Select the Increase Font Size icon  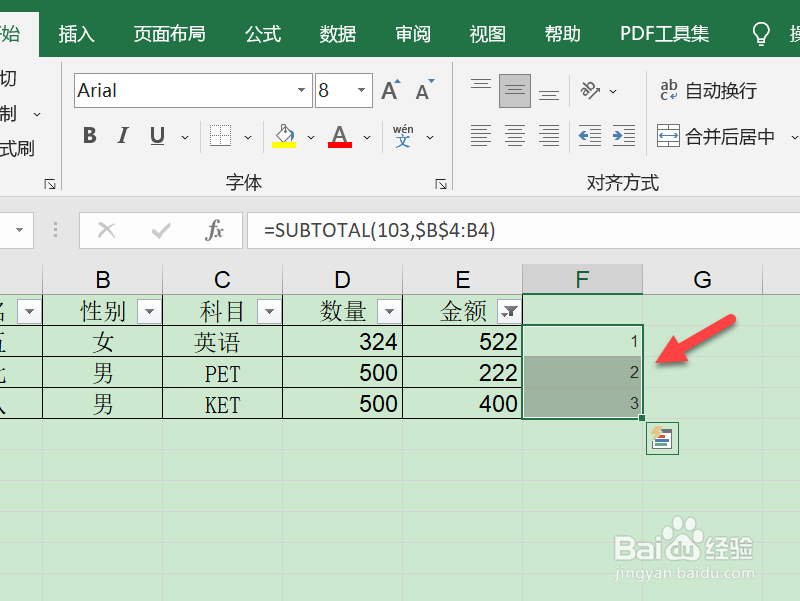tap(389, 88)
